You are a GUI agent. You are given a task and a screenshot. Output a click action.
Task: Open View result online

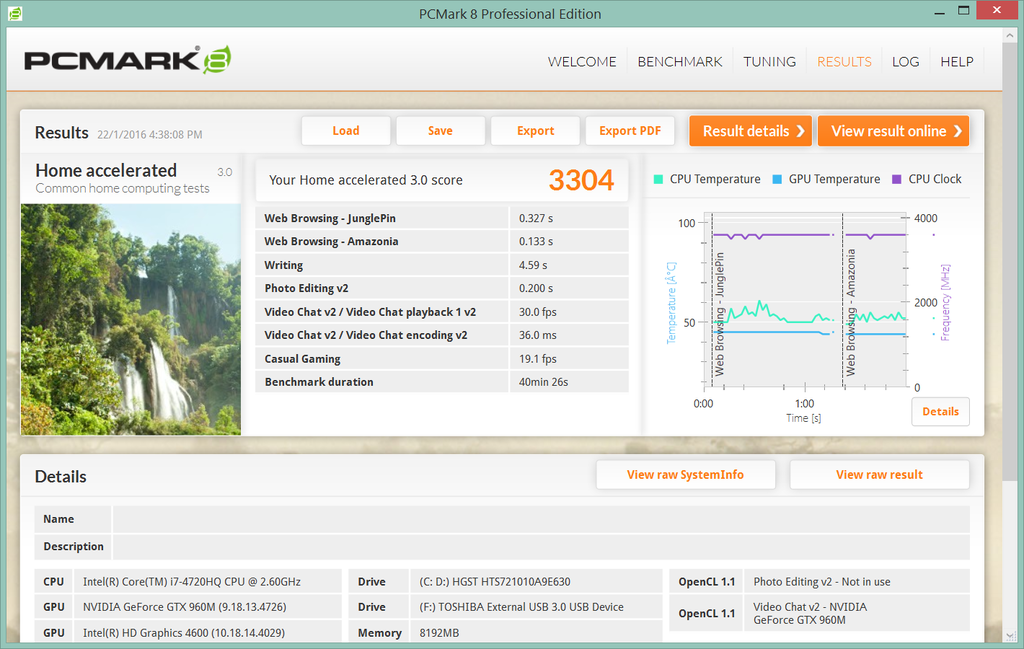click(x=893, y=131)
